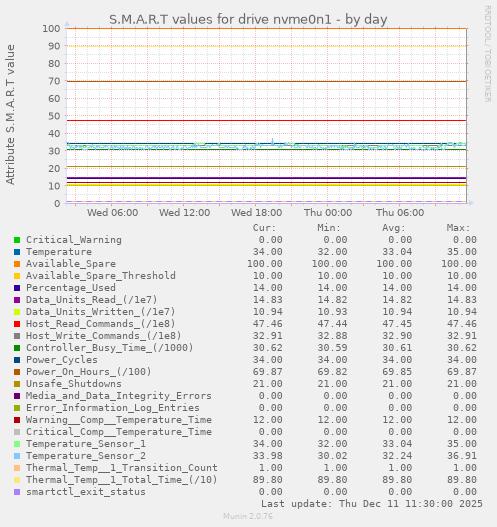Image resolution: width=497 pixels, height=527 pixels.
Task: Click the Munin 2.0.76 version text
Action: (x=248, y=516)
